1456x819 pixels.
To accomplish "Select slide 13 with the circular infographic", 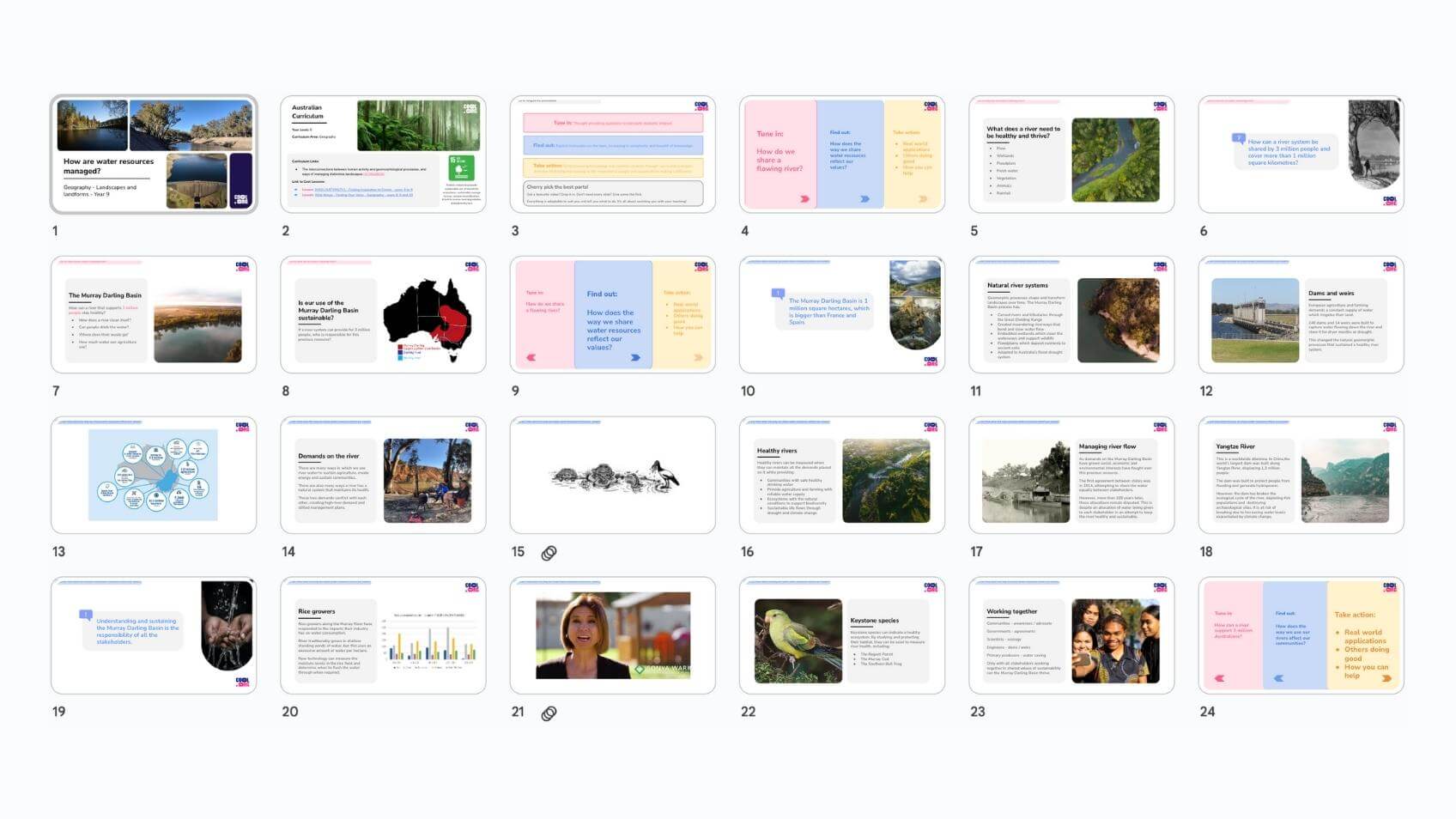I will point(154,476).
